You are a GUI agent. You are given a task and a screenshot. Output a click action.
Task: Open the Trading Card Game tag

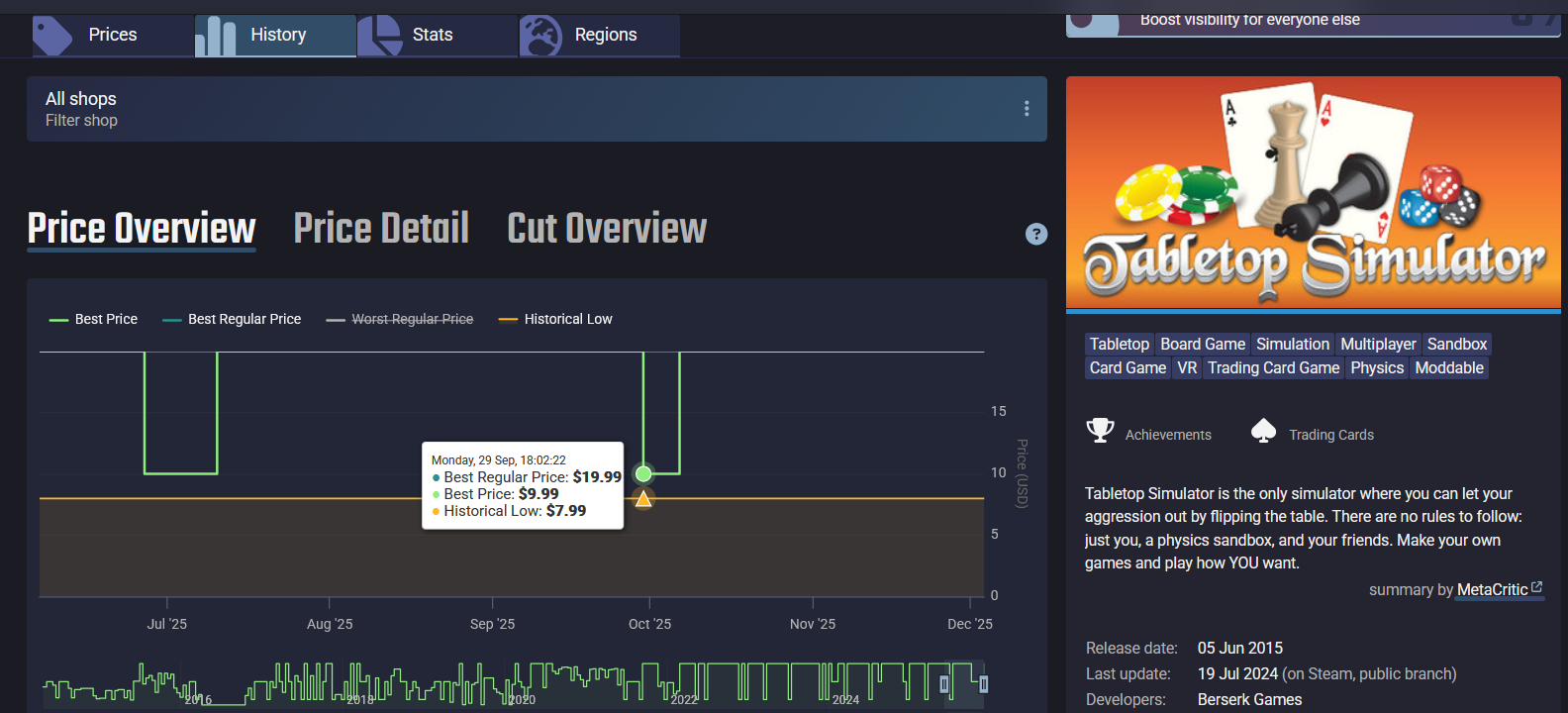click(1273, 367)
